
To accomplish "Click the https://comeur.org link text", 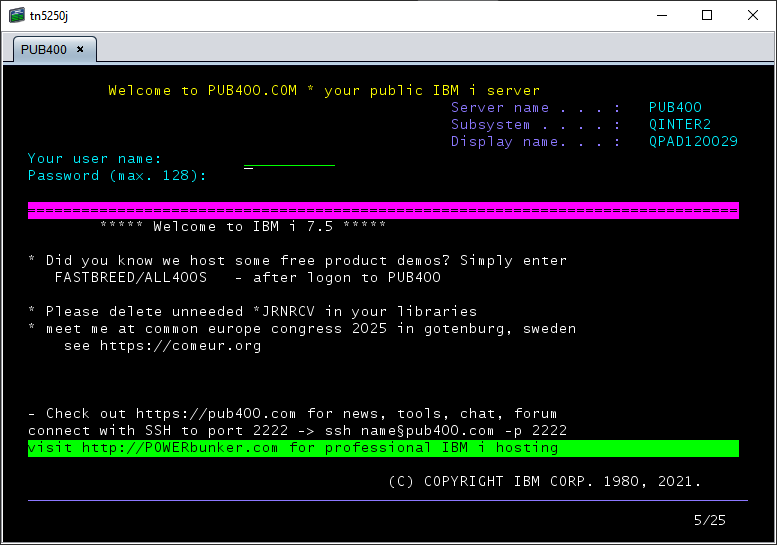I will point(180,346).
